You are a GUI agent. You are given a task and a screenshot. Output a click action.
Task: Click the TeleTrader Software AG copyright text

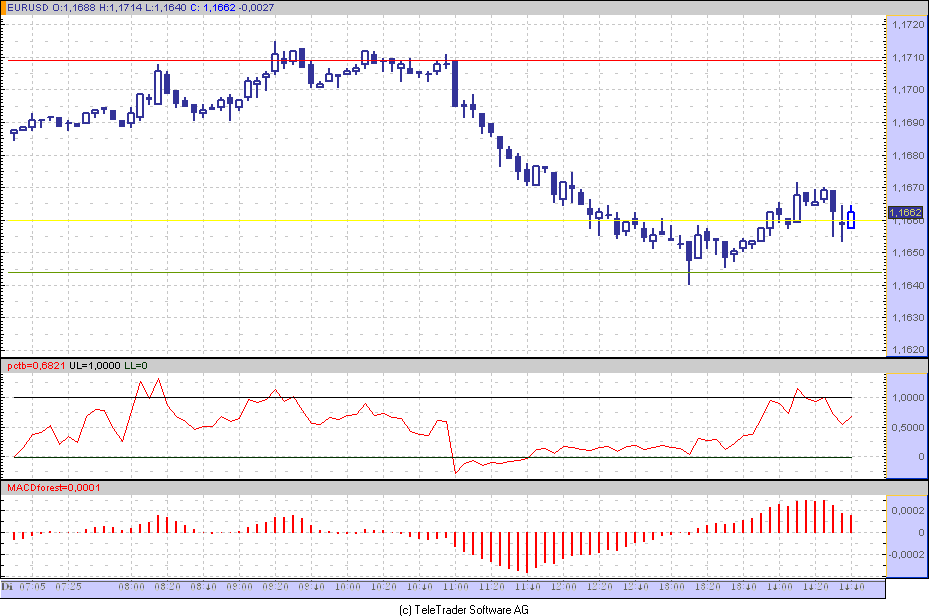point(464,609)
